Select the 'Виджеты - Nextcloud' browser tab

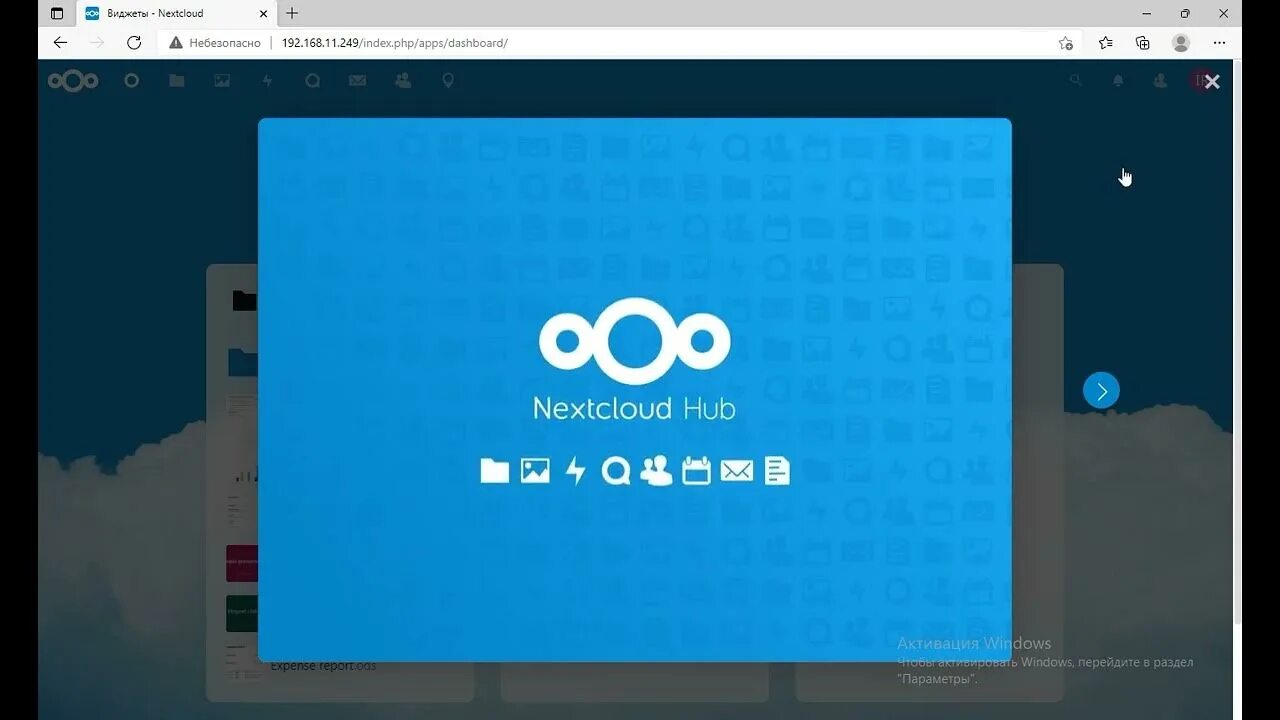click(x=177, y=13)
